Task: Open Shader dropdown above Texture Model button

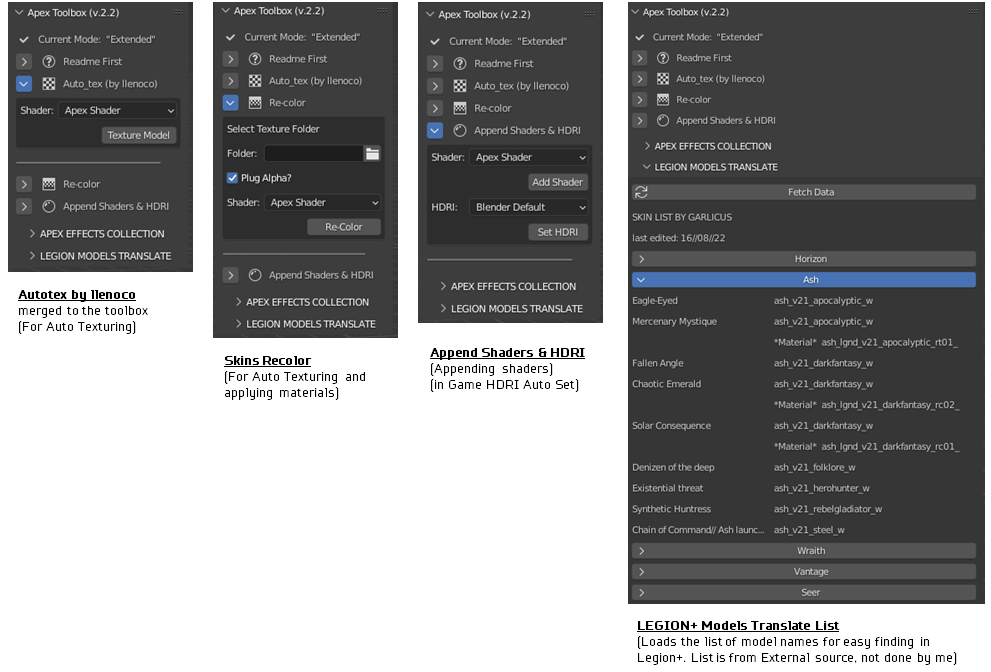Action: tap(118, 111)
